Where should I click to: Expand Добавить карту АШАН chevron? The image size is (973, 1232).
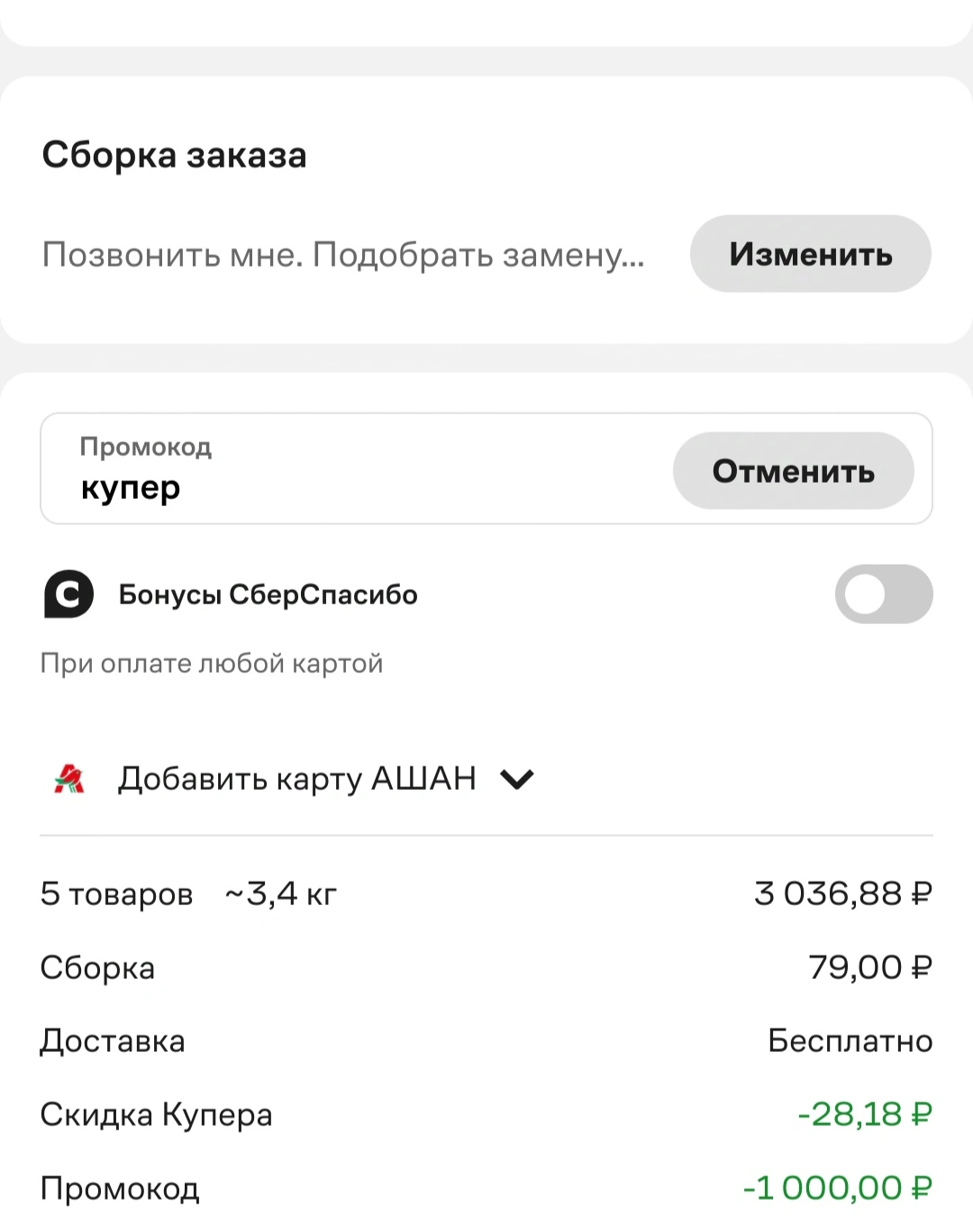517,779
